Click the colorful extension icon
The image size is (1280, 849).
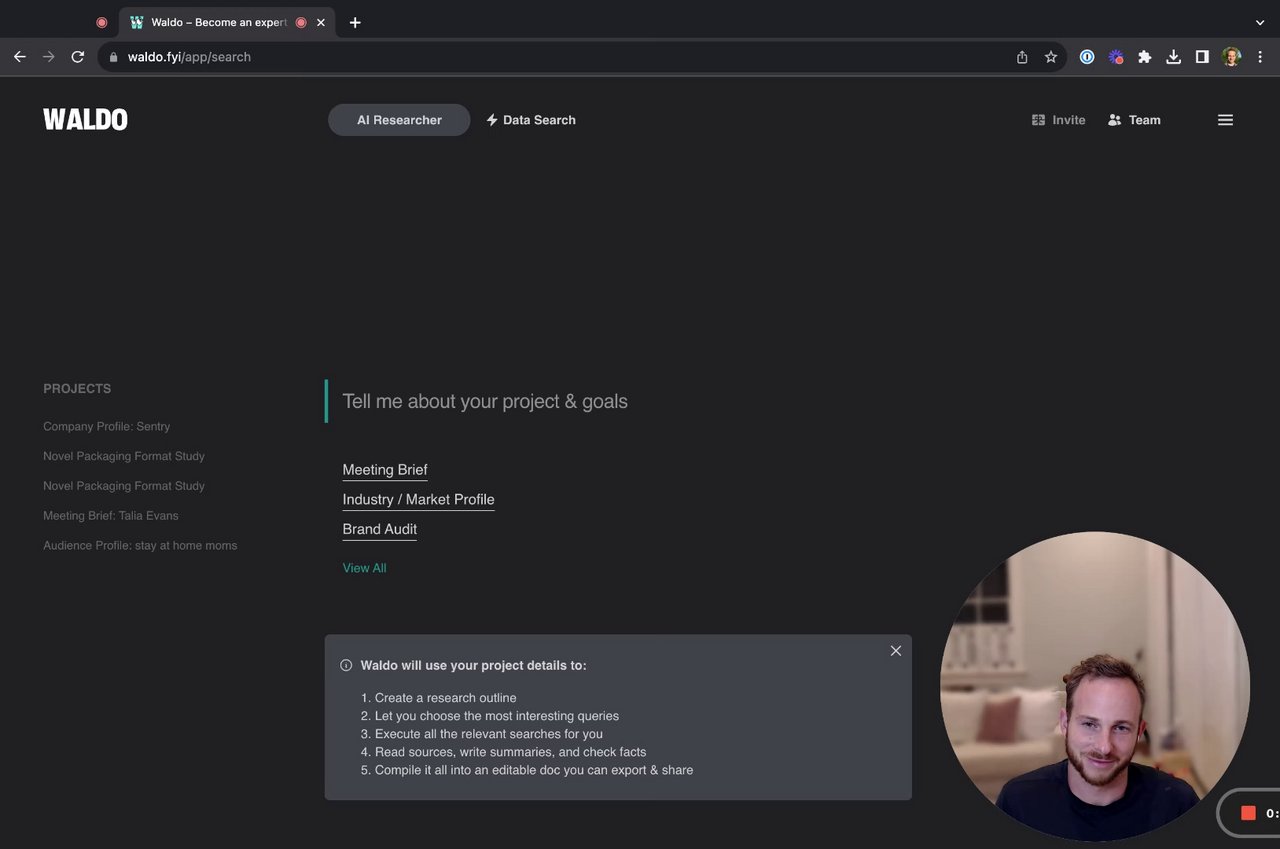click(x=1116, y=57)
